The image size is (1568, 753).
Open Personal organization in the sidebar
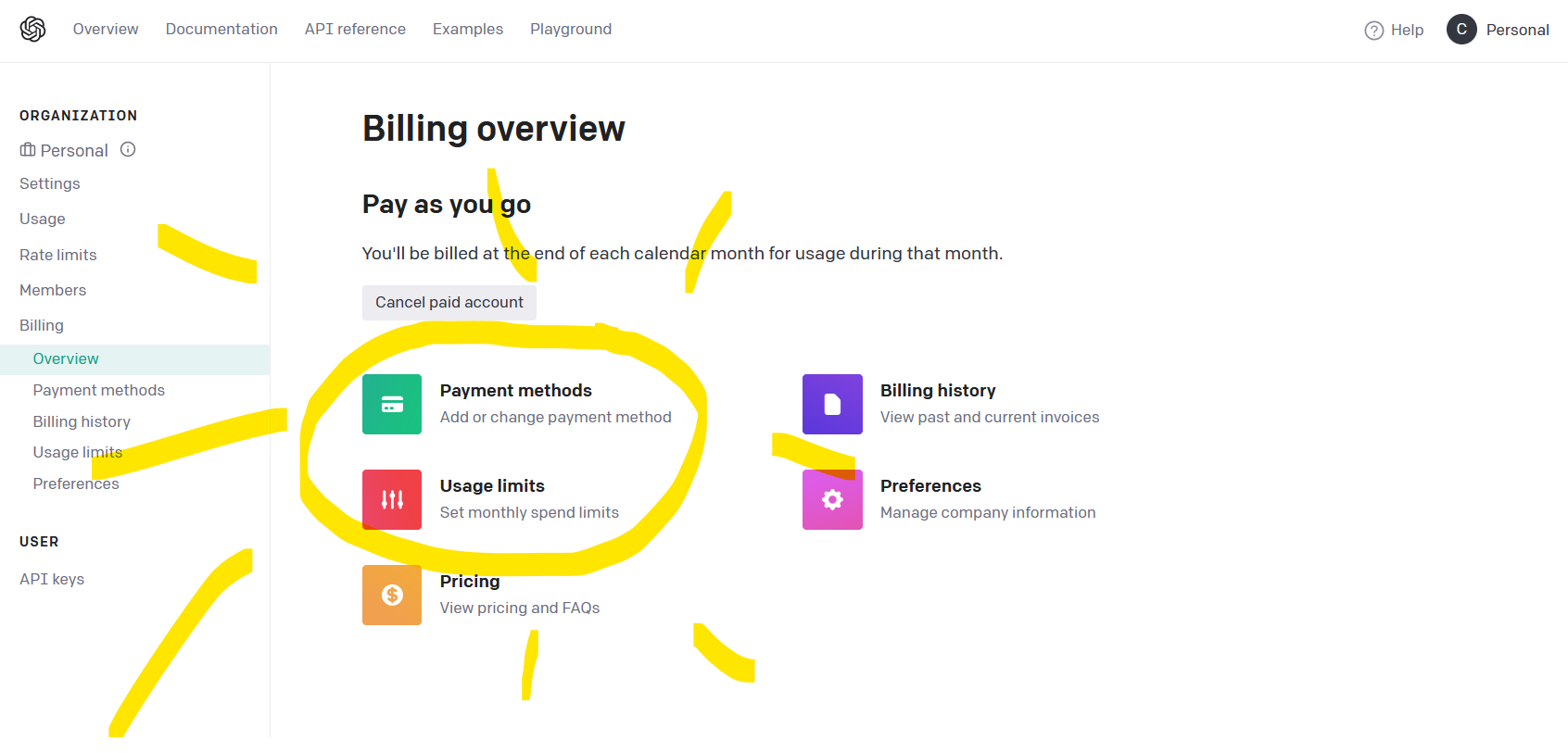tap(73, 151)
